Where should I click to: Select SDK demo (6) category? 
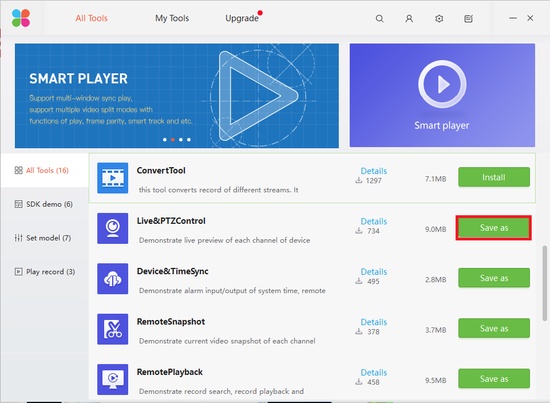pyautogui.click(x=44, y=204)
